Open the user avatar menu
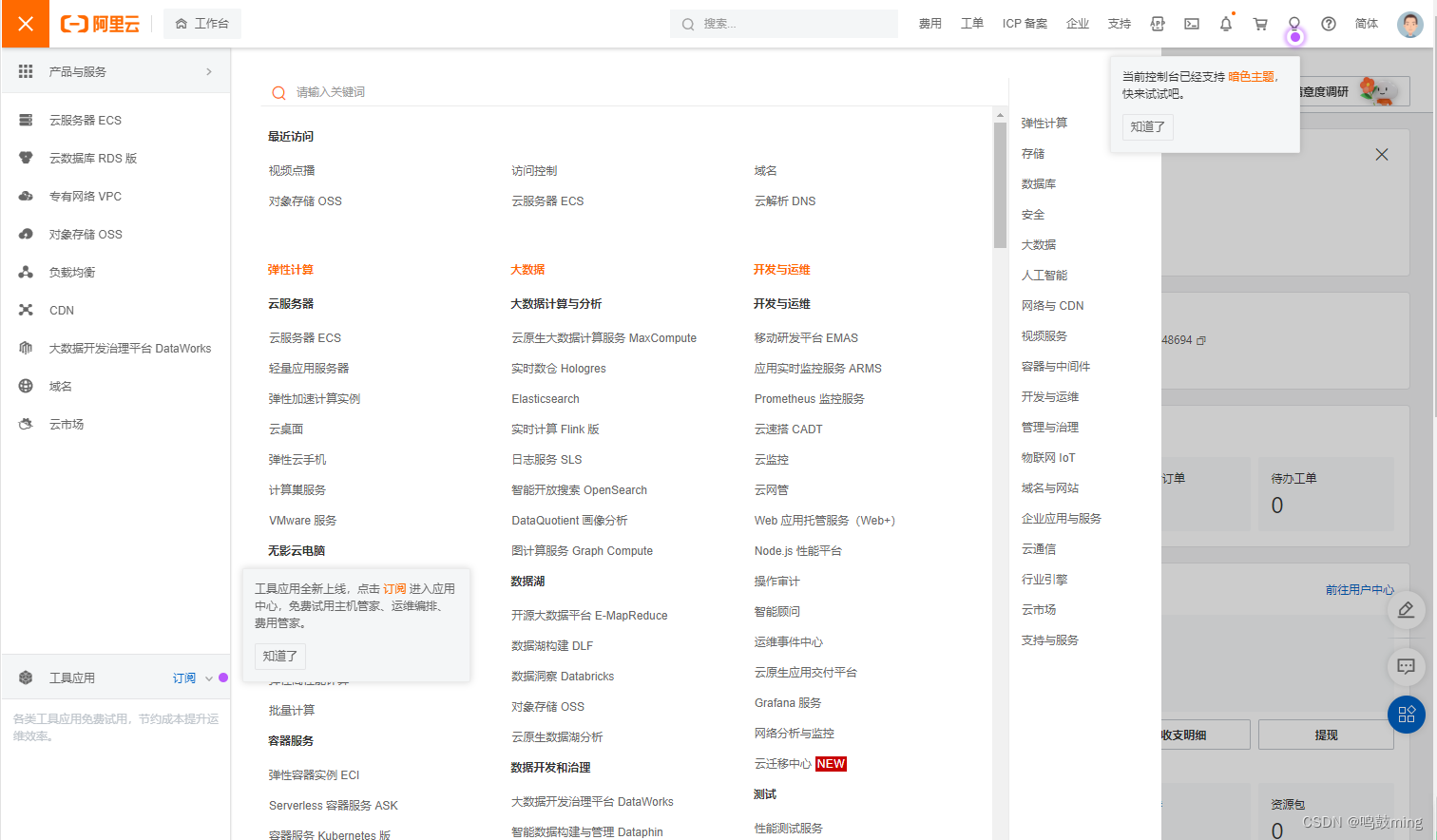The width and height of the screenshot is (1437, 840). point(1410,24)
